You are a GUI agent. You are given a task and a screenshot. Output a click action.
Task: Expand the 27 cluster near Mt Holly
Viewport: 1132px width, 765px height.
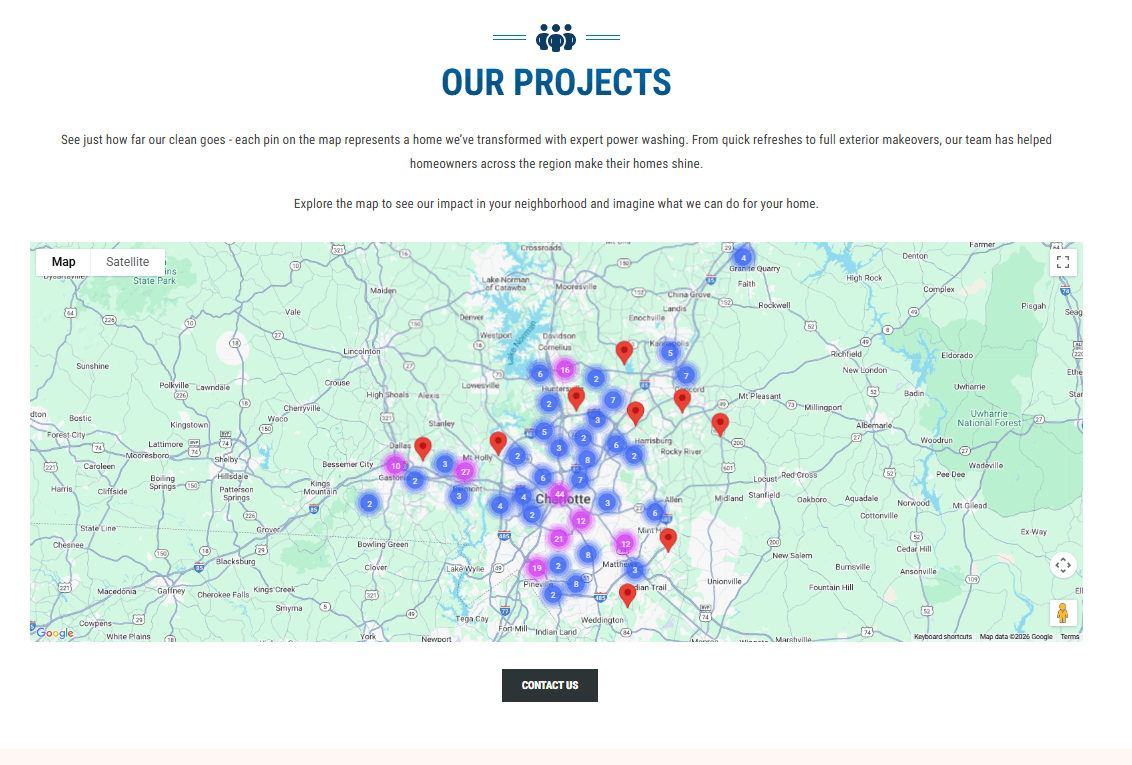pyautogui.click(x=465, y=471)
